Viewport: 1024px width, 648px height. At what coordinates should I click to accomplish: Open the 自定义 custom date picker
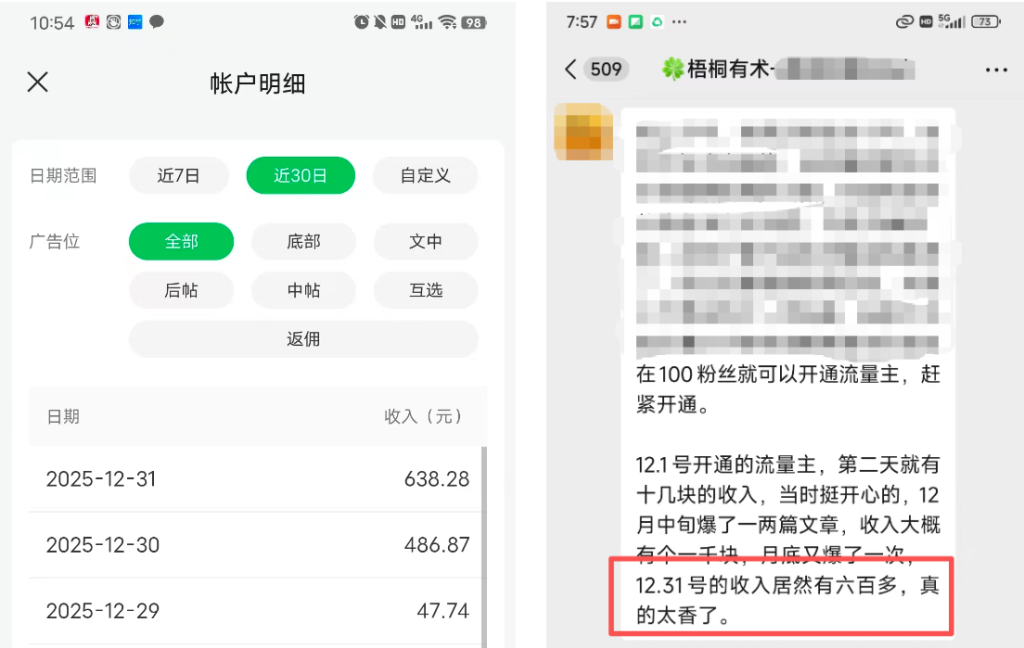[425, 175]
